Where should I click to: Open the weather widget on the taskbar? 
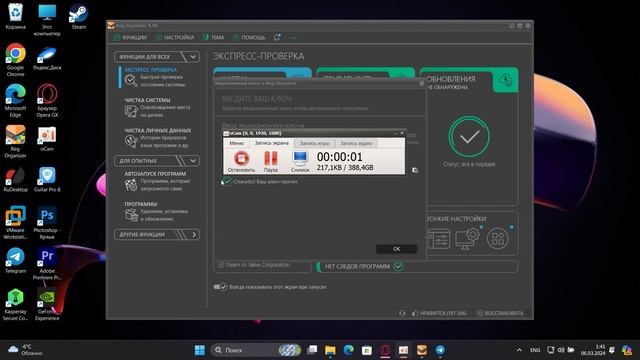[25, 350]
